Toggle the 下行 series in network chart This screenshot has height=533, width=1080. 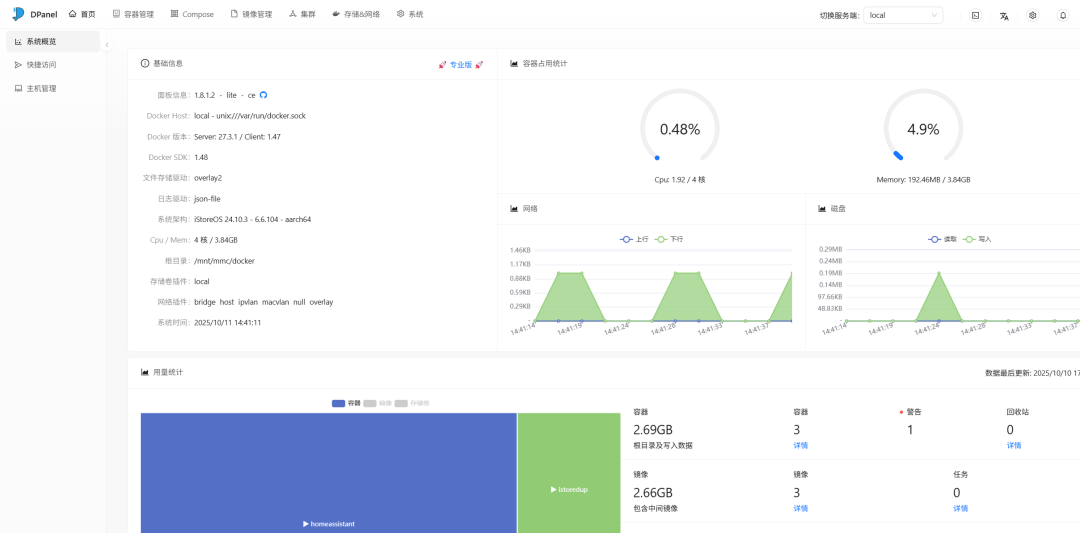[x=669, y=239]
